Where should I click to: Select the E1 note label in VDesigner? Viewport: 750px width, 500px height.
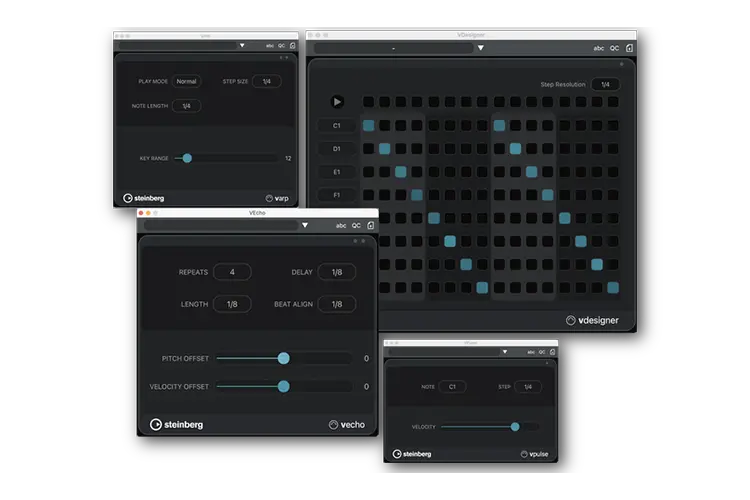[337, 172]
